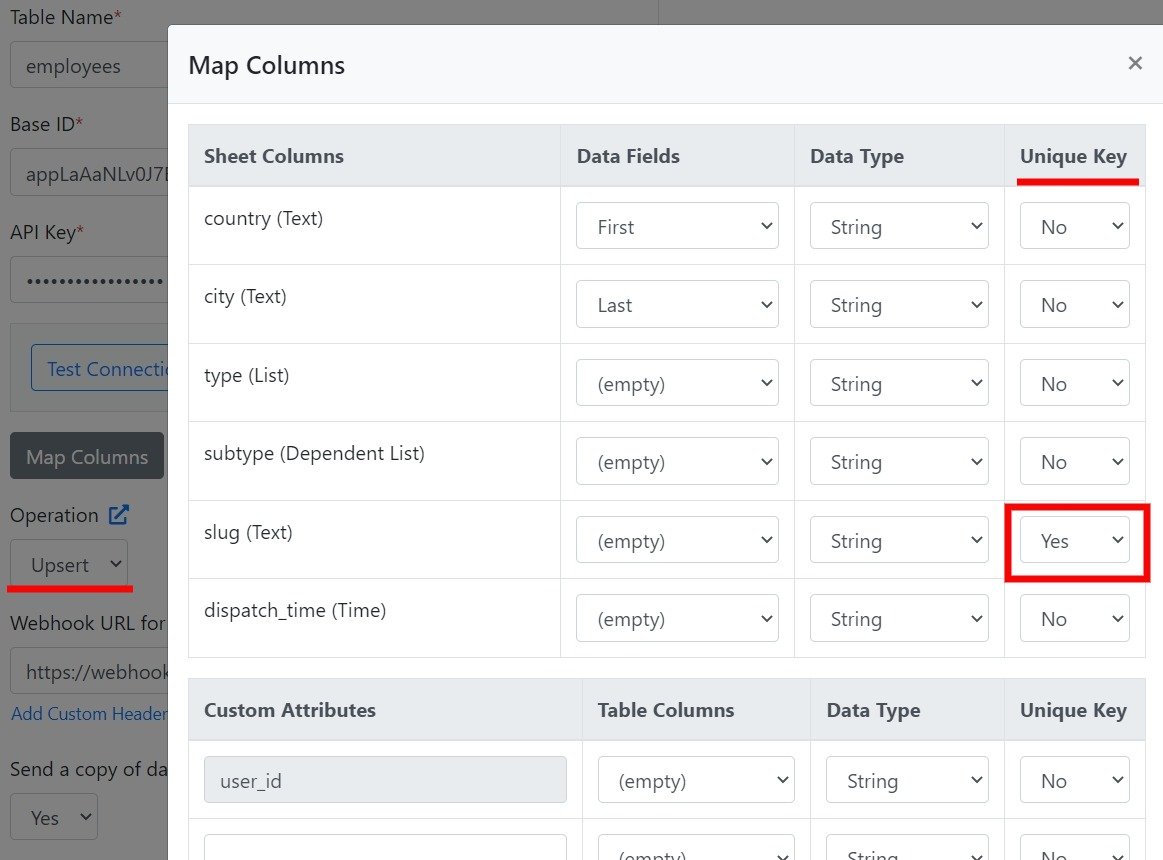1163x860 pixels.
Task: Change Unique Key Yes dropdown for slug
Action: tap(1075, 540)
